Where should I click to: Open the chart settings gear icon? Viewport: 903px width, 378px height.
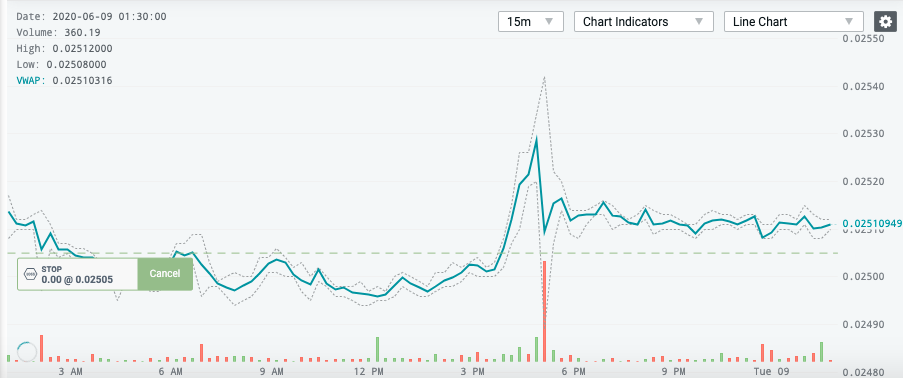coord(885,22)
